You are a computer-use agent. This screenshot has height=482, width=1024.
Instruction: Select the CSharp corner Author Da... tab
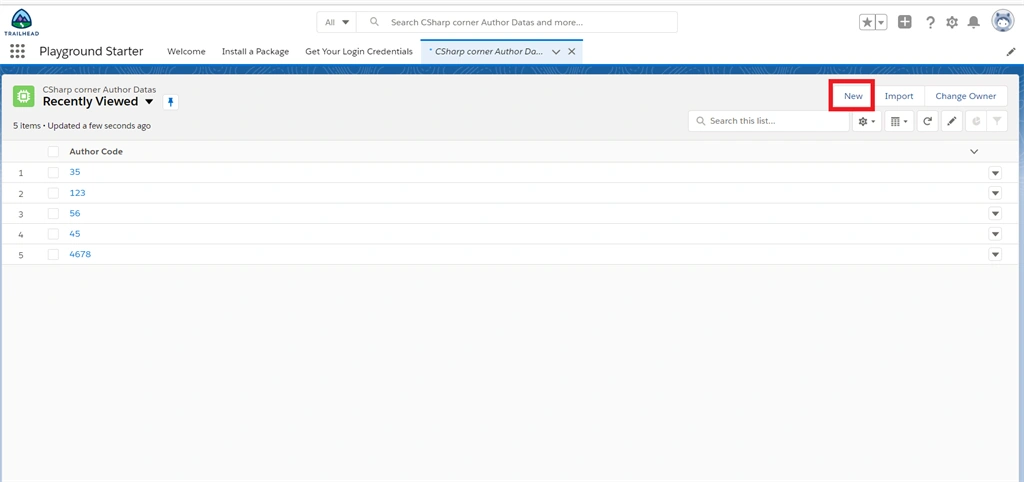point(487,52)
